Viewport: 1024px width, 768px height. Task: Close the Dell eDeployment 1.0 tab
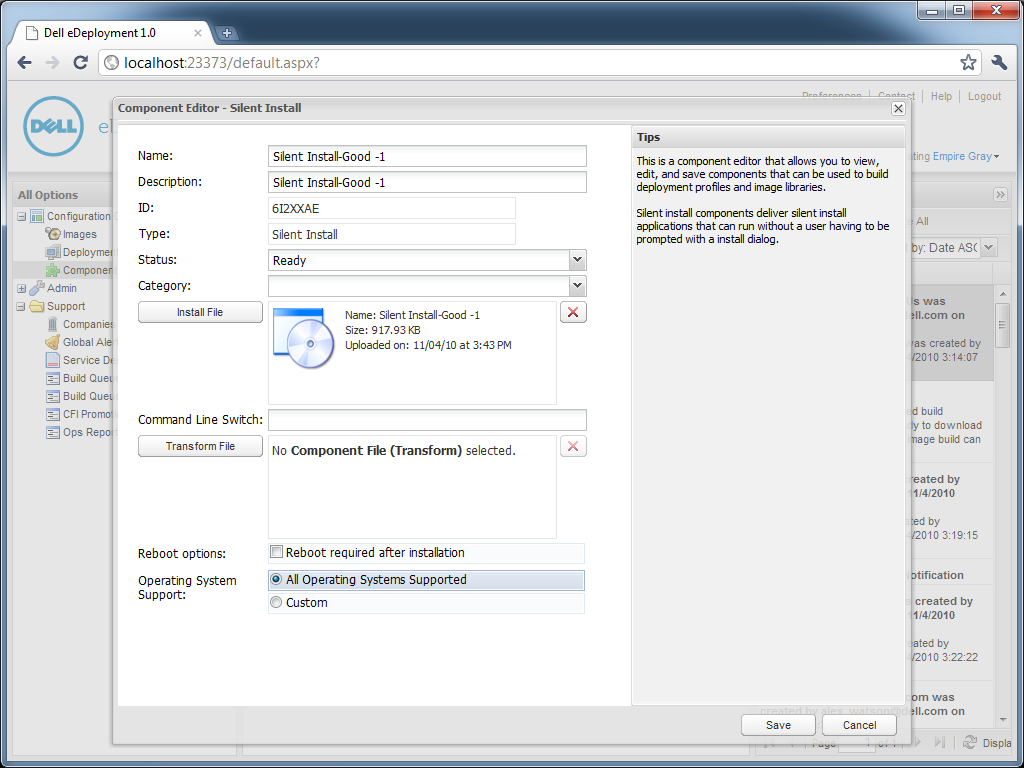198,33
